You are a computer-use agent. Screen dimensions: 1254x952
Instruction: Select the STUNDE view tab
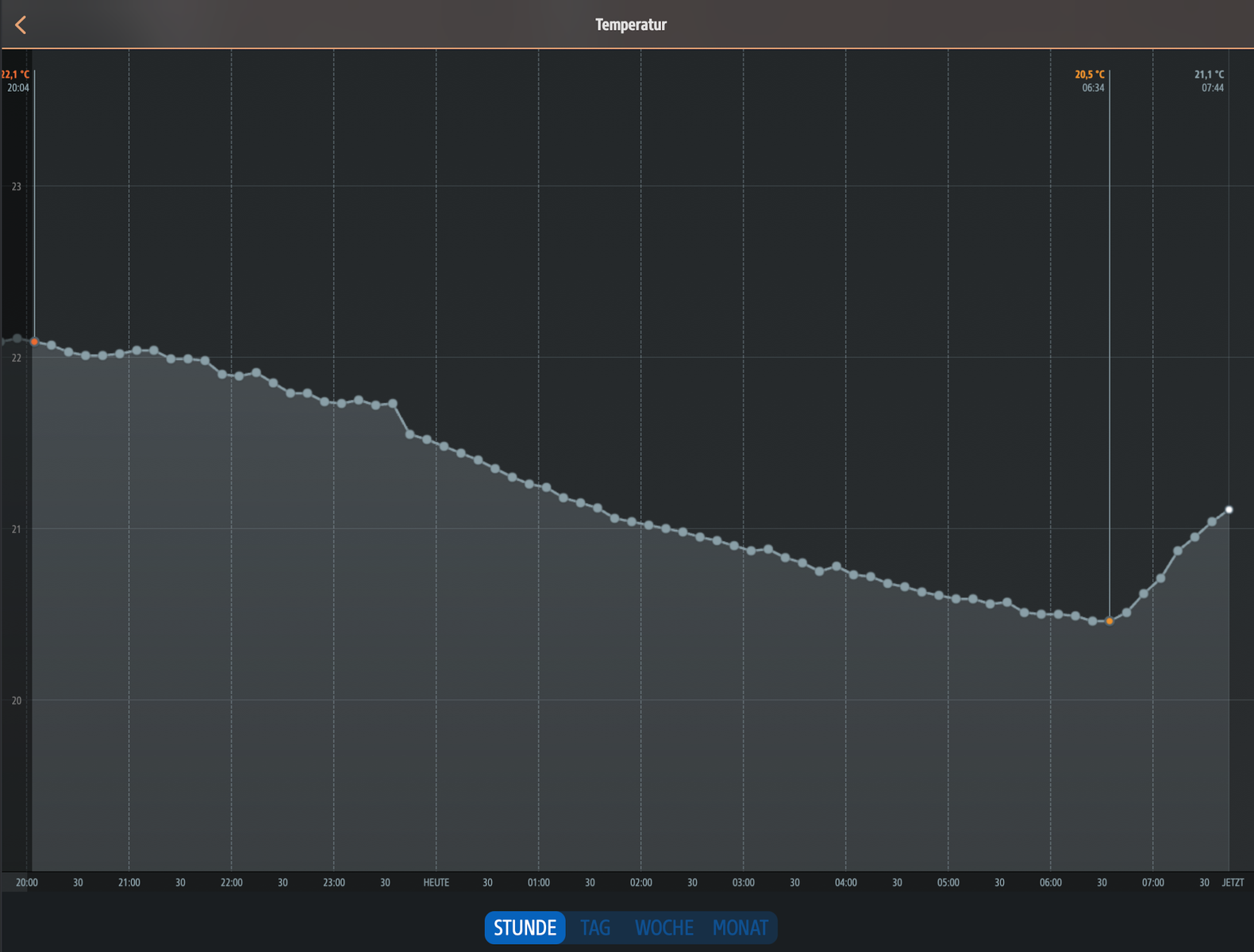pos(525,927)
